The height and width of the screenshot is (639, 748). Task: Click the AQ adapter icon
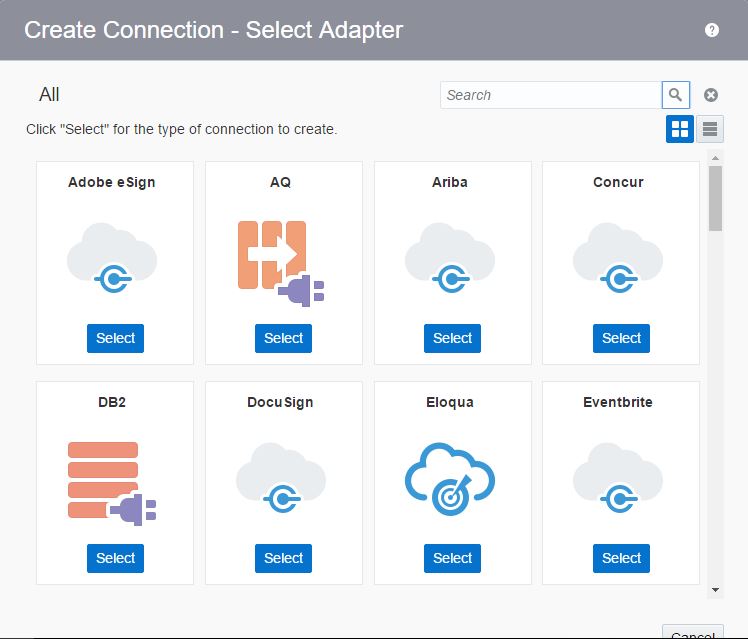pos(281,263)
